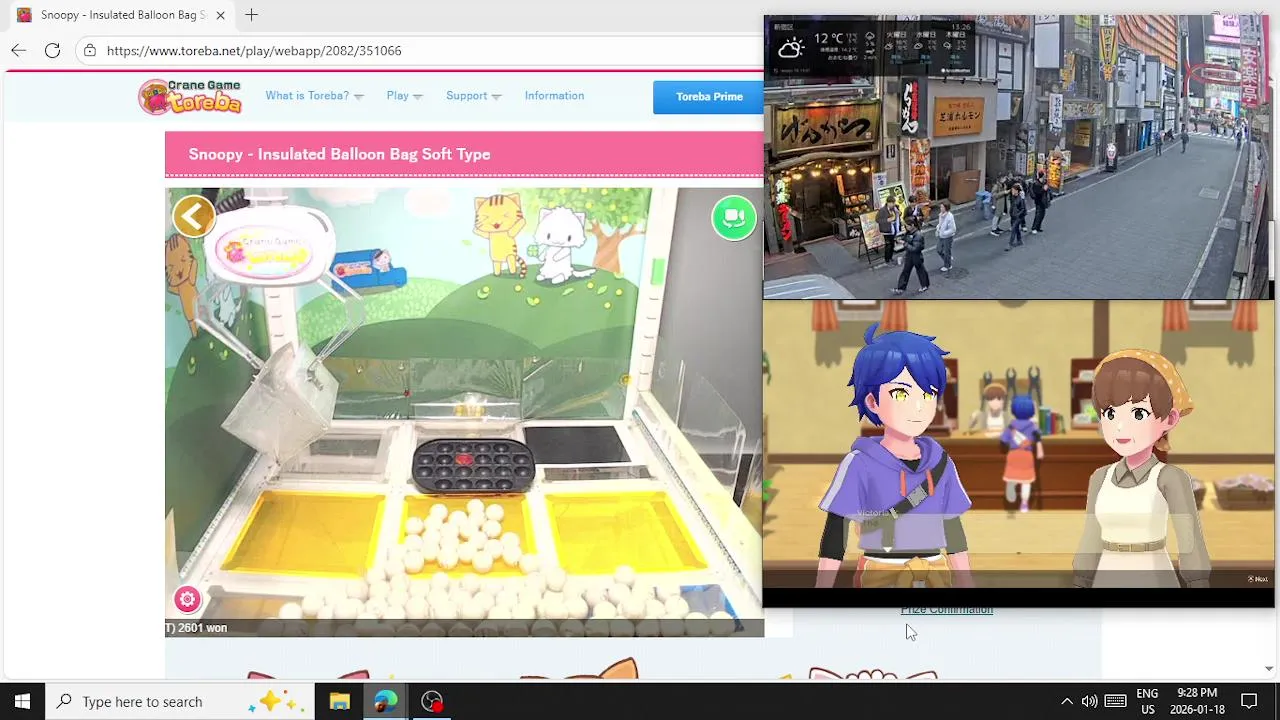Click the Prize Confirmation link

947,610
